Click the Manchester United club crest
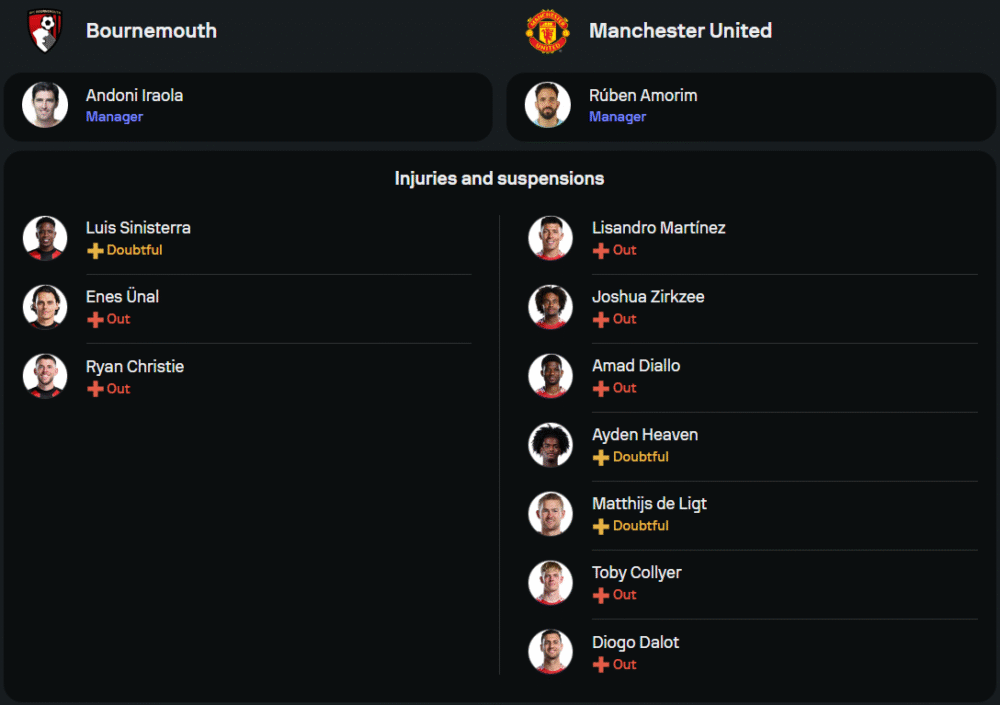 tap(547, 31)
